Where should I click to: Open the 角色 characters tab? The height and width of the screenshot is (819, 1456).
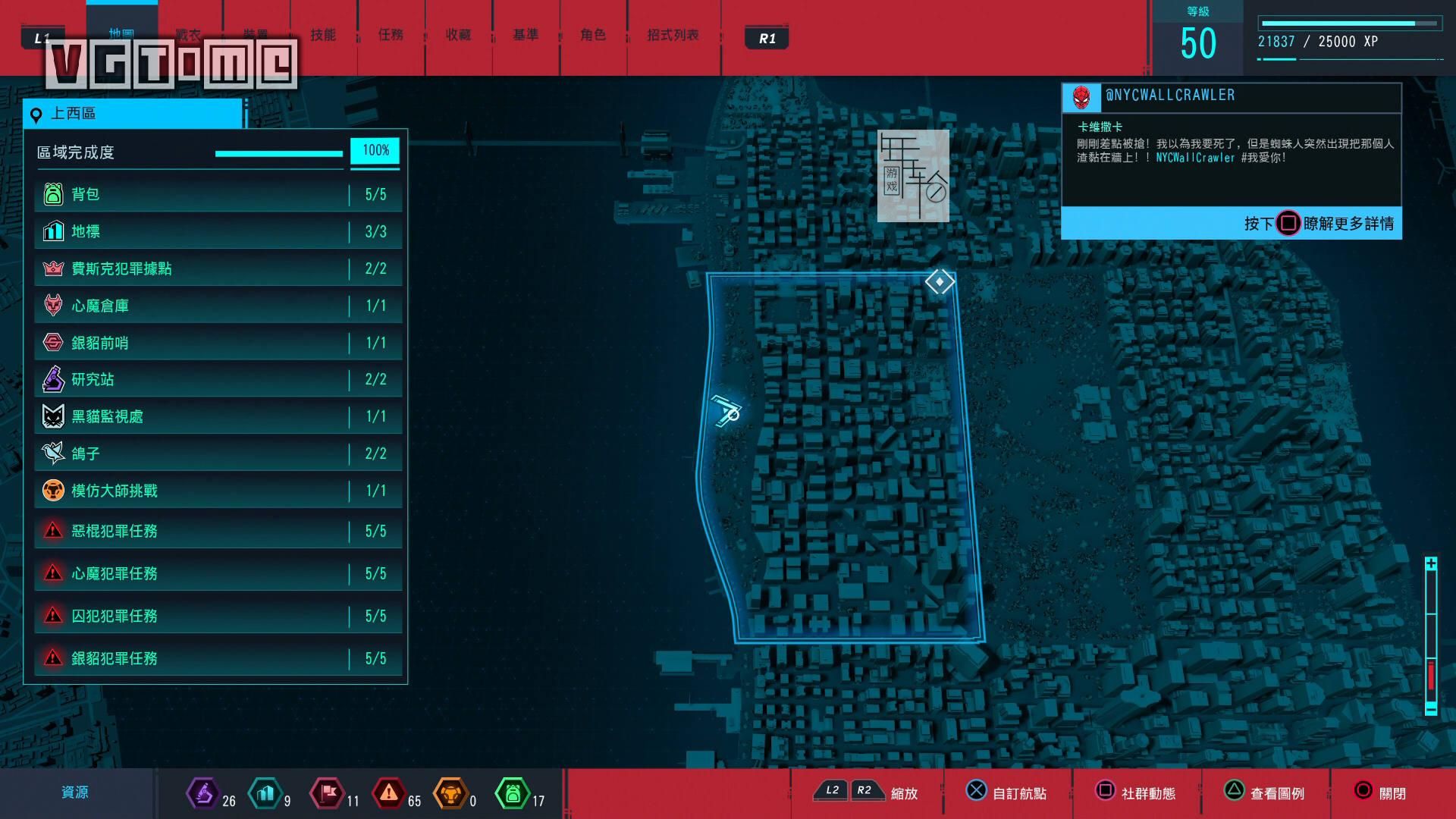click(x=593, y=35)
